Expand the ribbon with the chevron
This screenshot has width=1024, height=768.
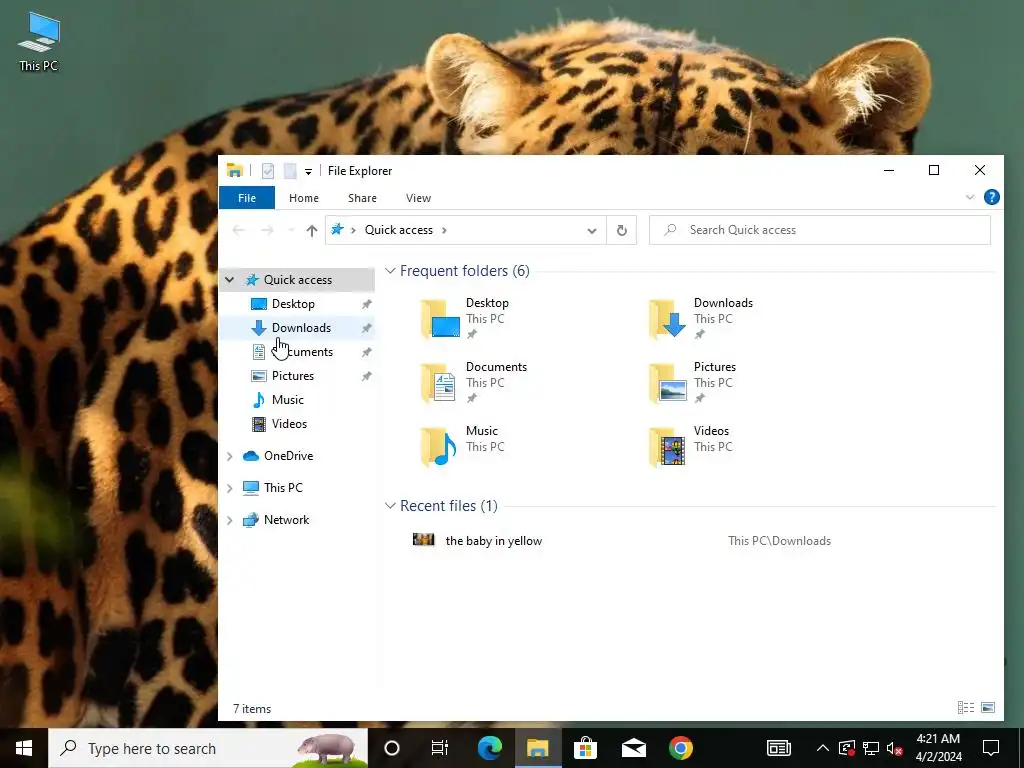(x=970, y=197)
